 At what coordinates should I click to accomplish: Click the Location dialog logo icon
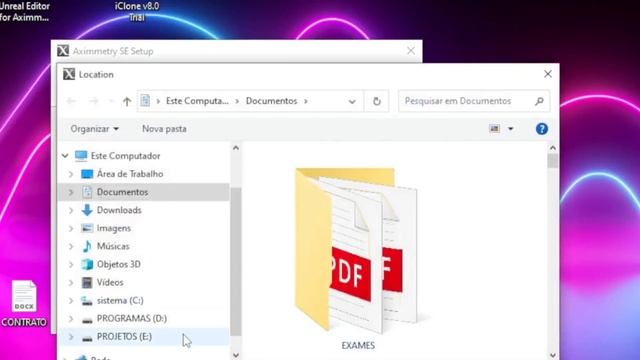tap(69, 74)
